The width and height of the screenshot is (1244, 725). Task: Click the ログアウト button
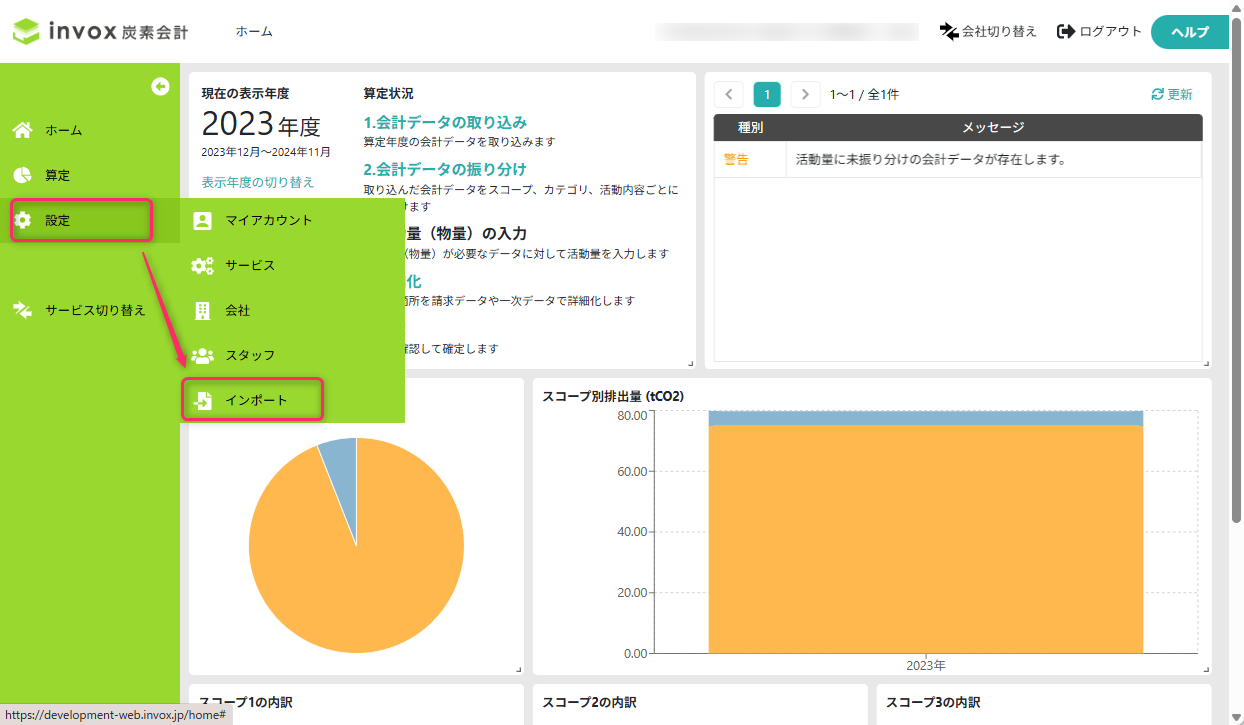click(x=1099, y=32)
